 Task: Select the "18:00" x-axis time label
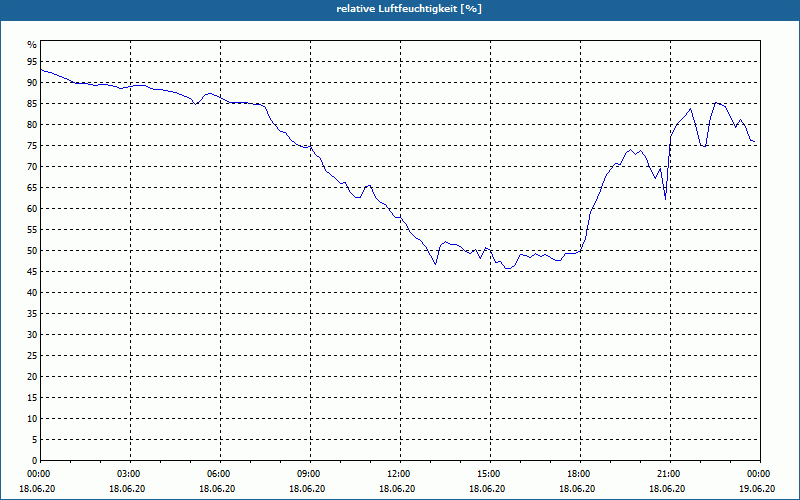578,474
